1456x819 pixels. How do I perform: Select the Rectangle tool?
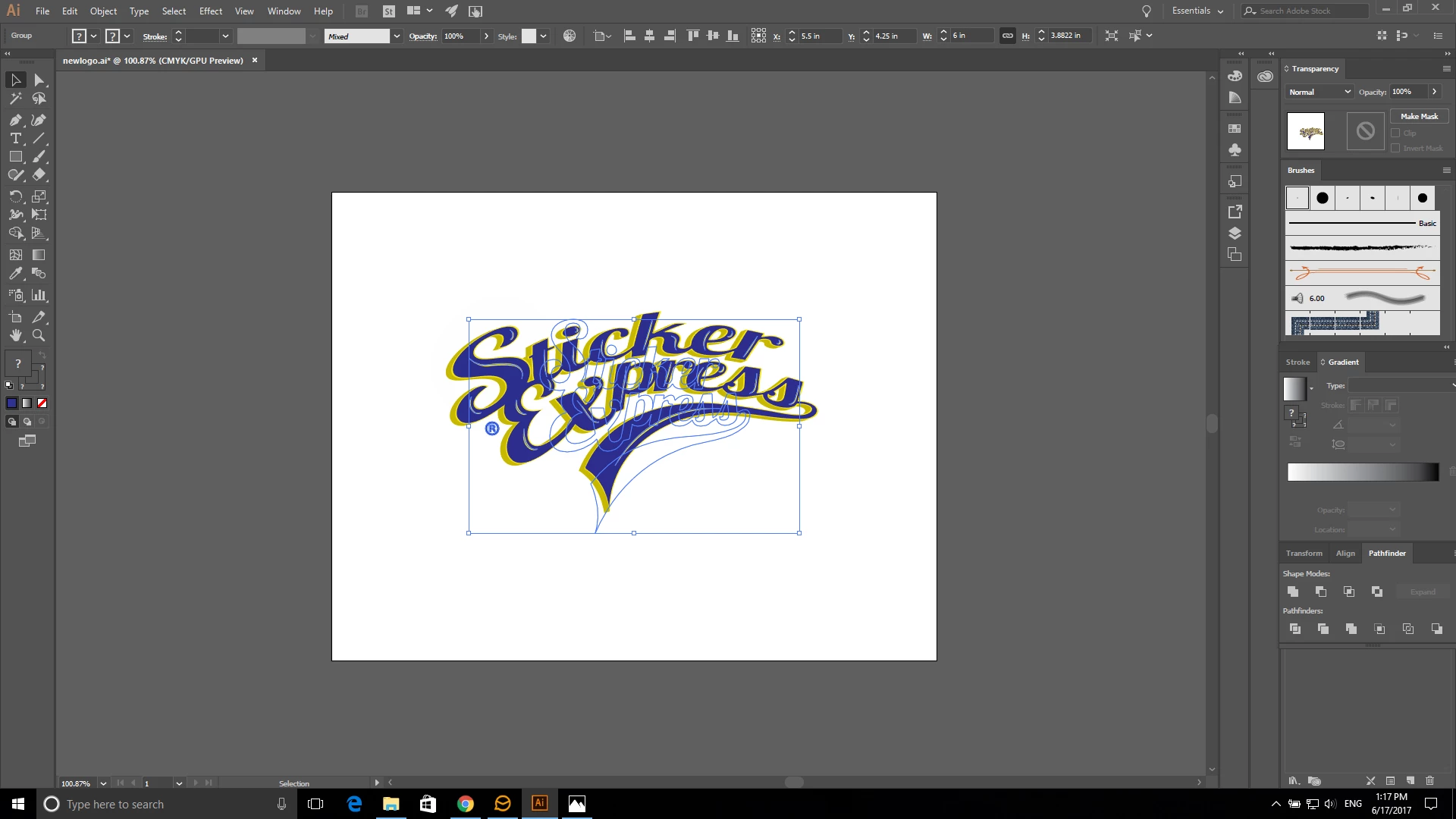click(x=15, y=157)
